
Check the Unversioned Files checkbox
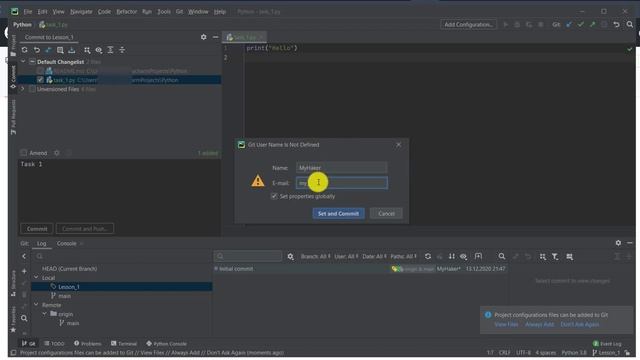[32, 89]
